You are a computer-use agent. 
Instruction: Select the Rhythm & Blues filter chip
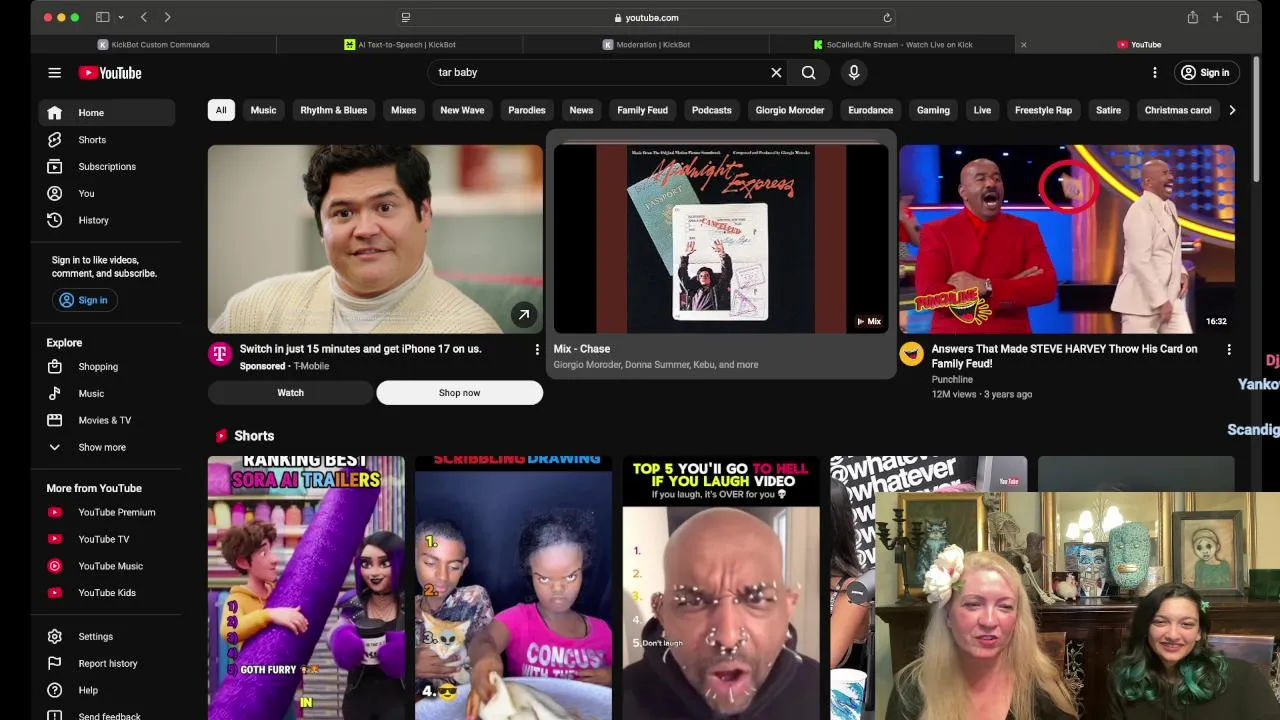333,110
